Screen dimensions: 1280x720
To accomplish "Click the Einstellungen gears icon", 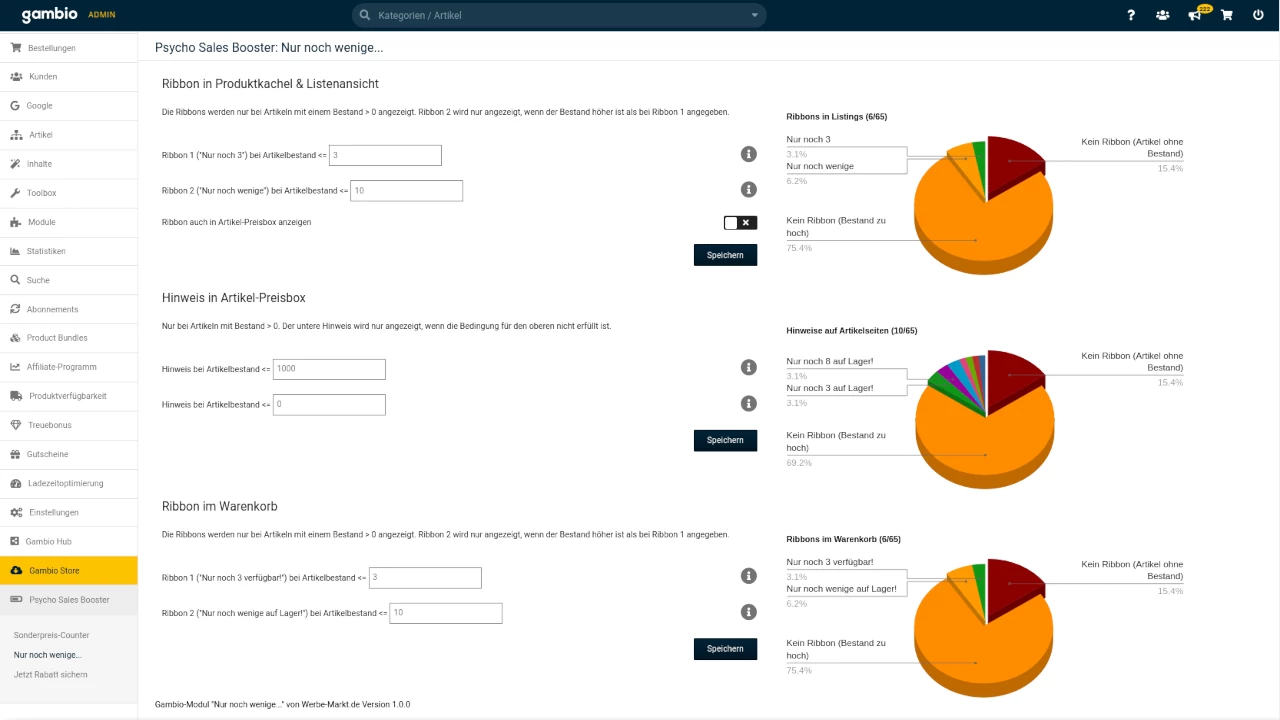I will [x=16, y=512].
